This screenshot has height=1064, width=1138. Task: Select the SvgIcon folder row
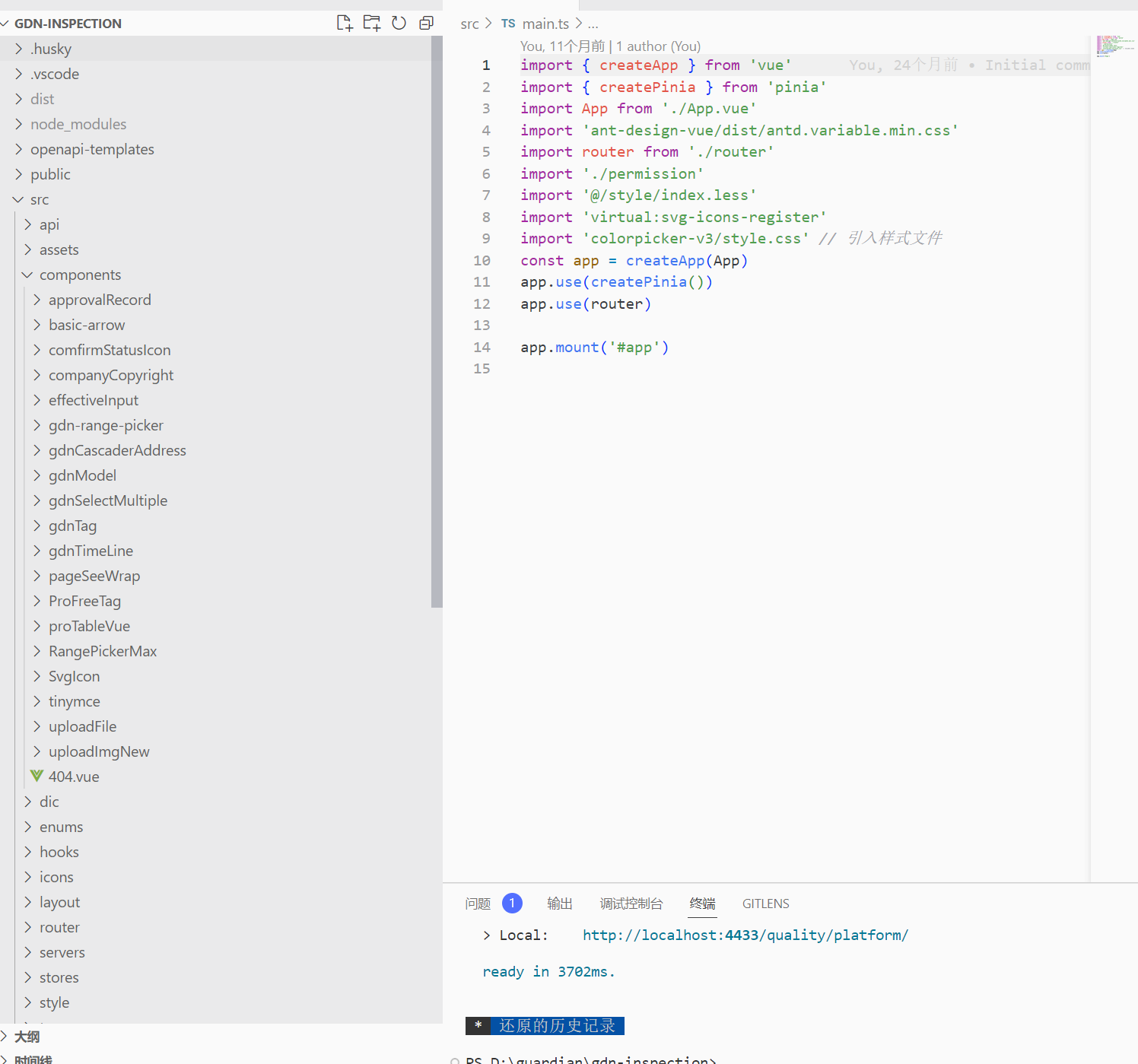[x=215, y=676]
